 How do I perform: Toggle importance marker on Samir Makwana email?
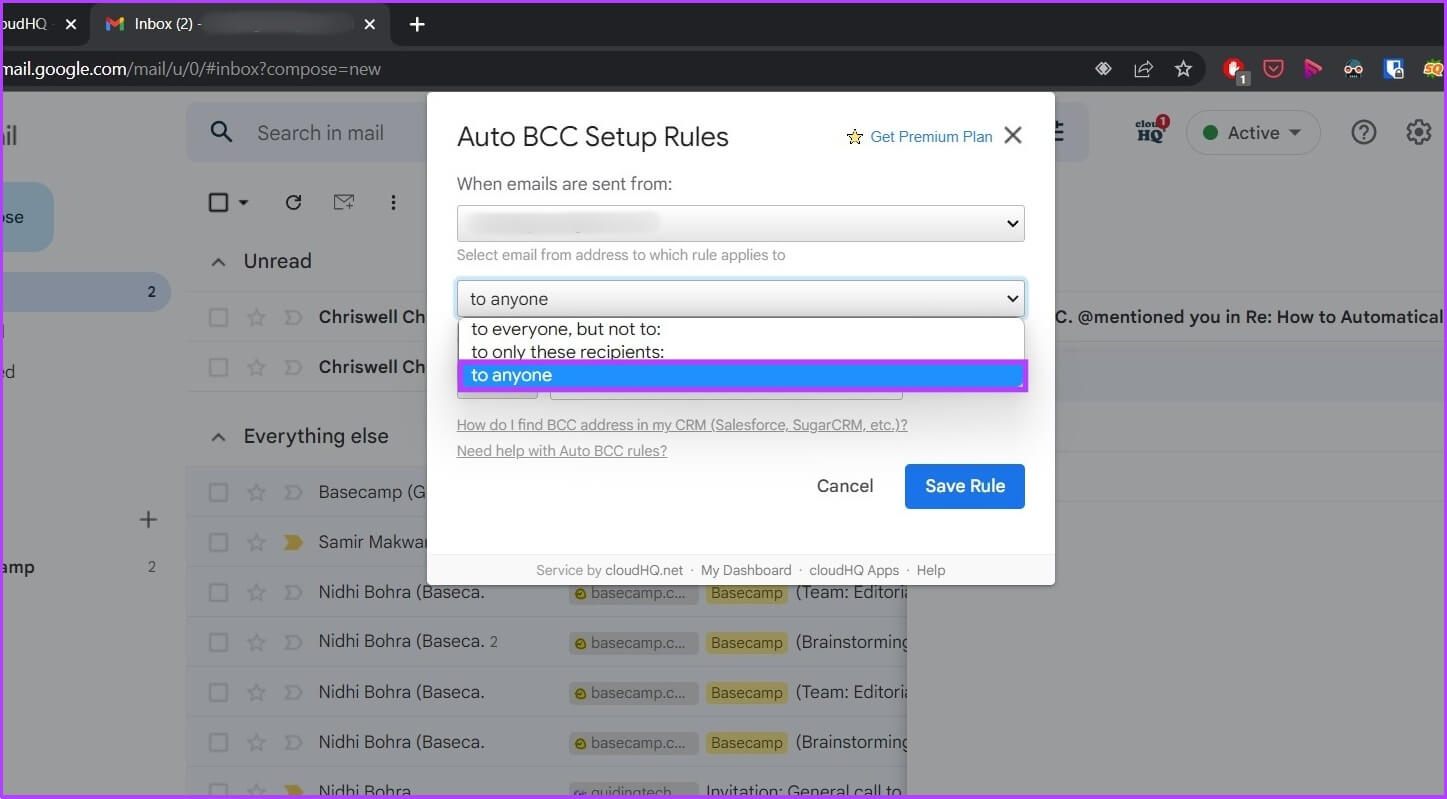coord(293,542)
